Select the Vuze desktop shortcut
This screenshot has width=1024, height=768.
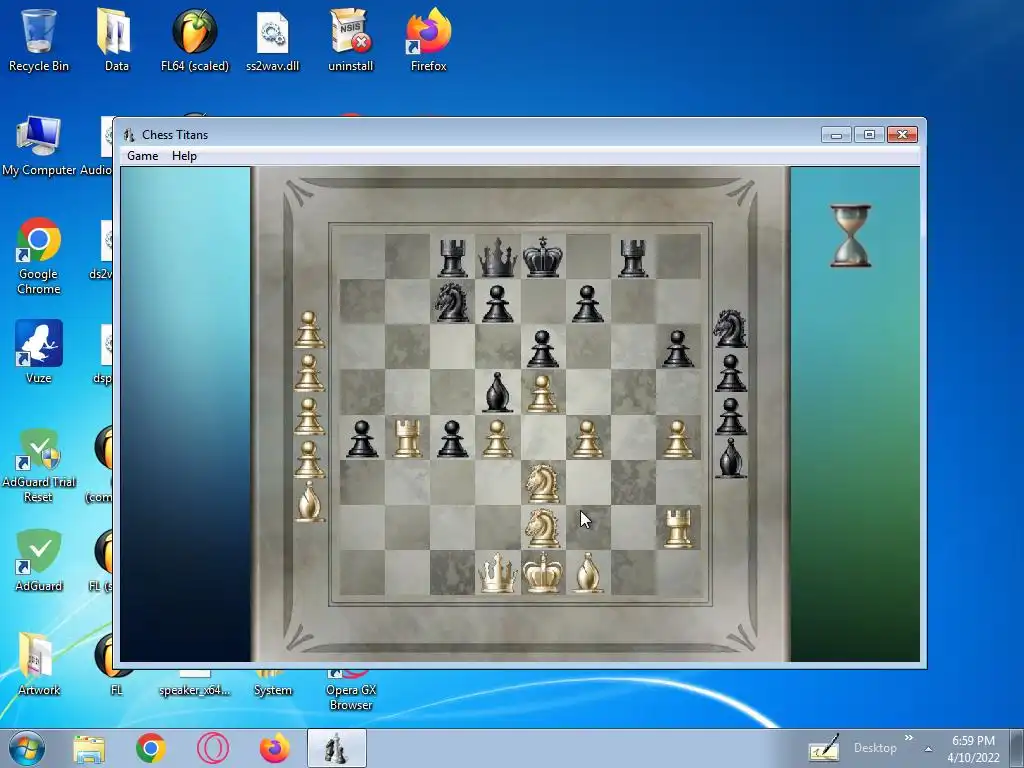pos(39,351)
